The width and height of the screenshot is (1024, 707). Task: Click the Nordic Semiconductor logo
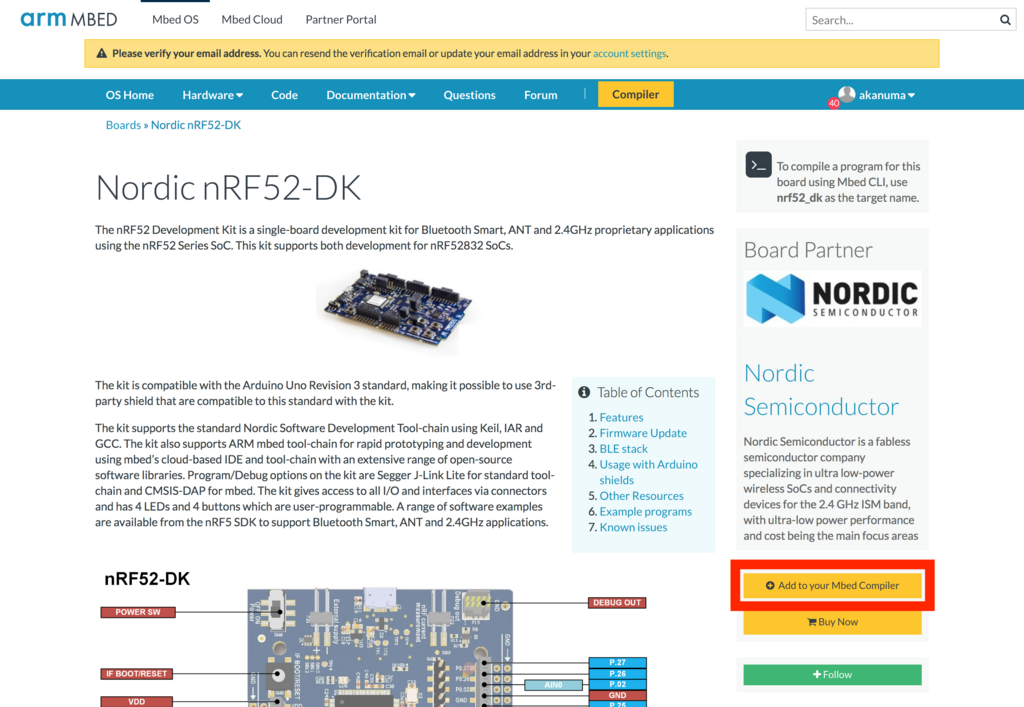click(833, 299)
